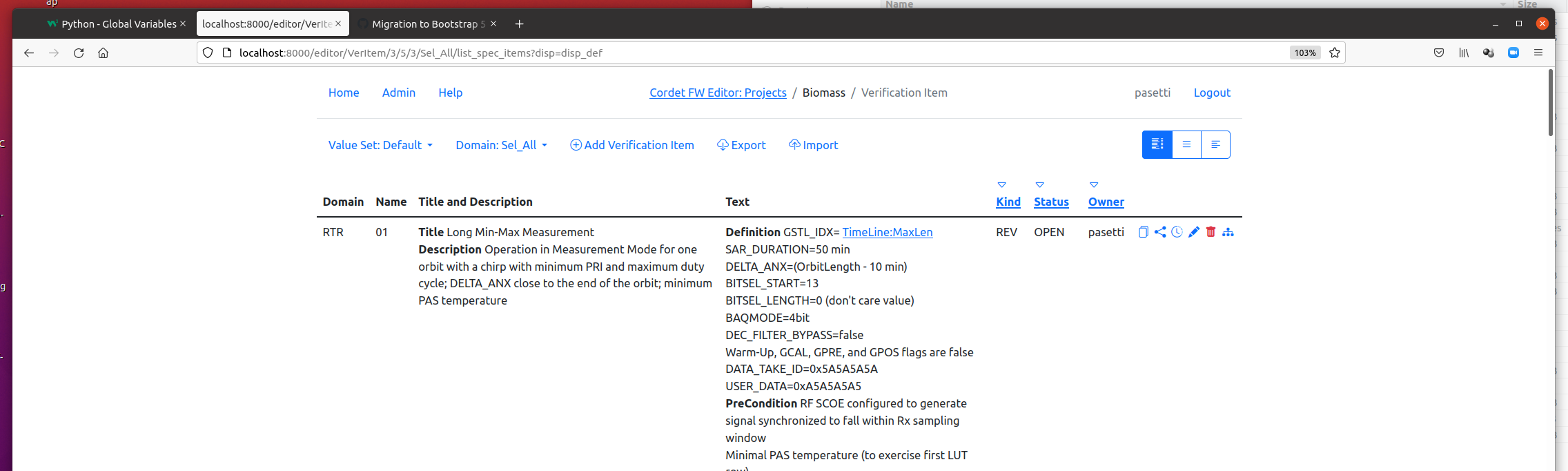Click the three-spheres extension icon
Viewport: 1568px width, 471px height.
1489,52
